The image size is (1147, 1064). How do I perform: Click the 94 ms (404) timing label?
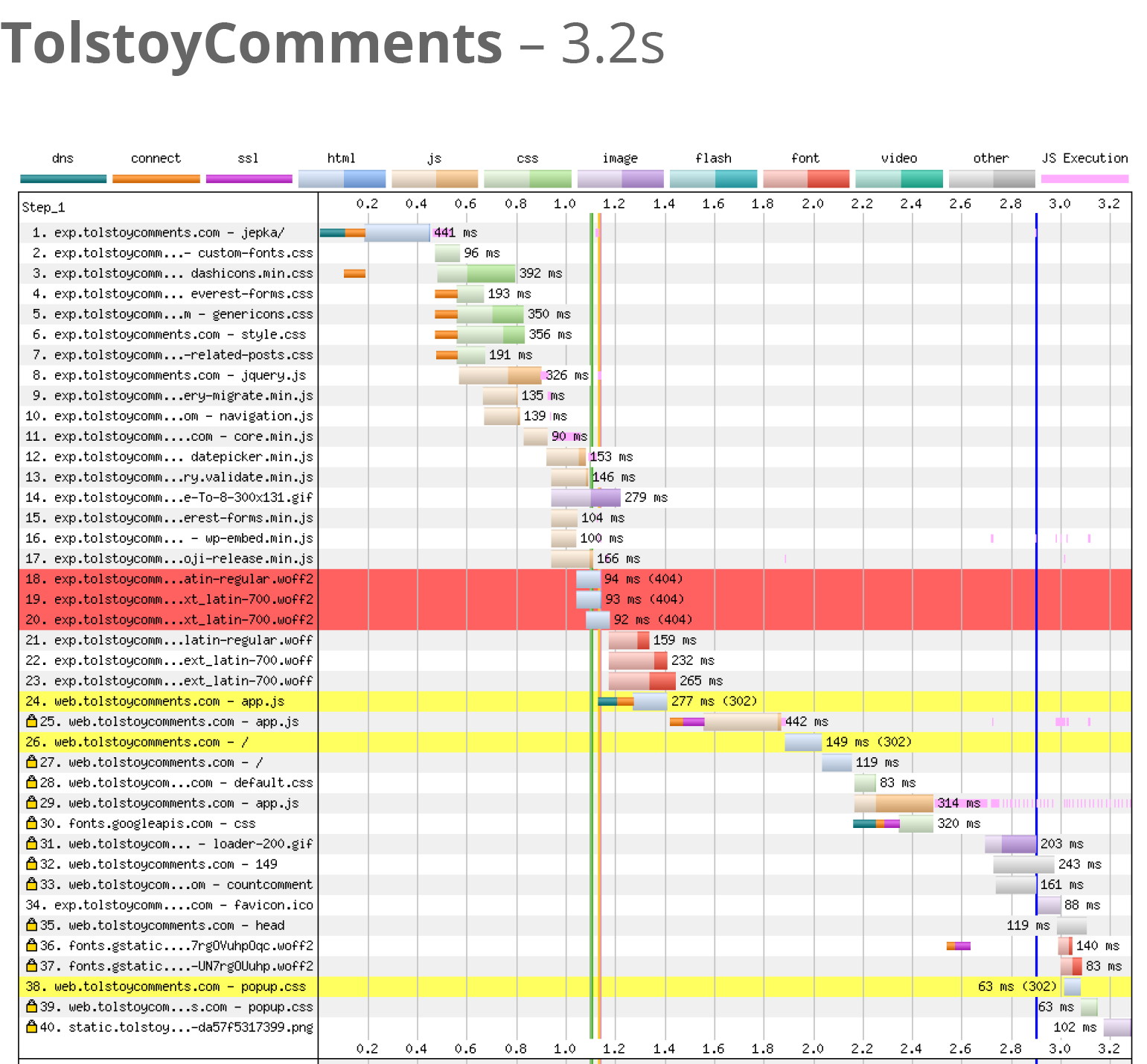644,579
